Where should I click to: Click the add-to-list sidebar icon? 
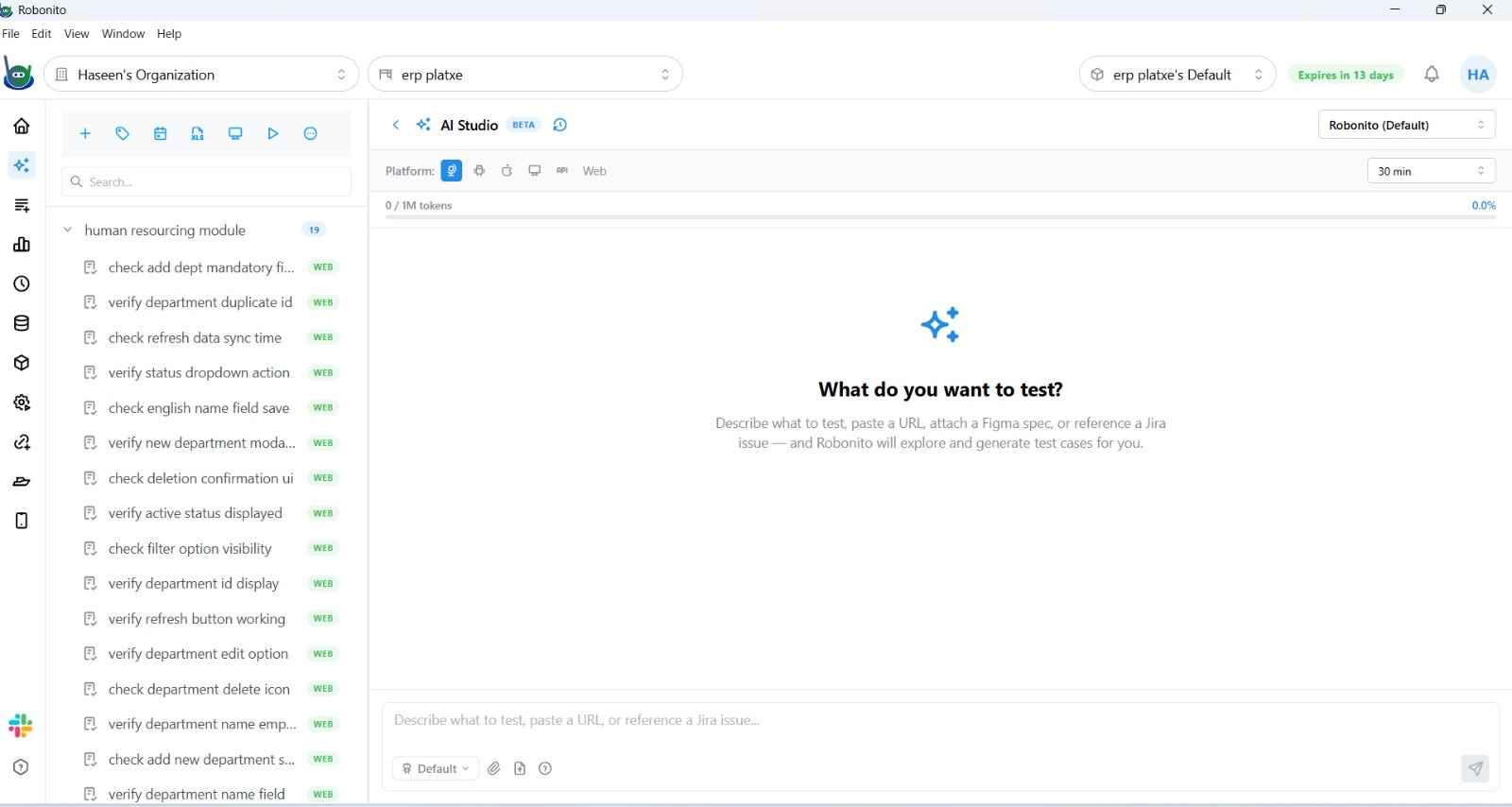(x=22, y=205)
